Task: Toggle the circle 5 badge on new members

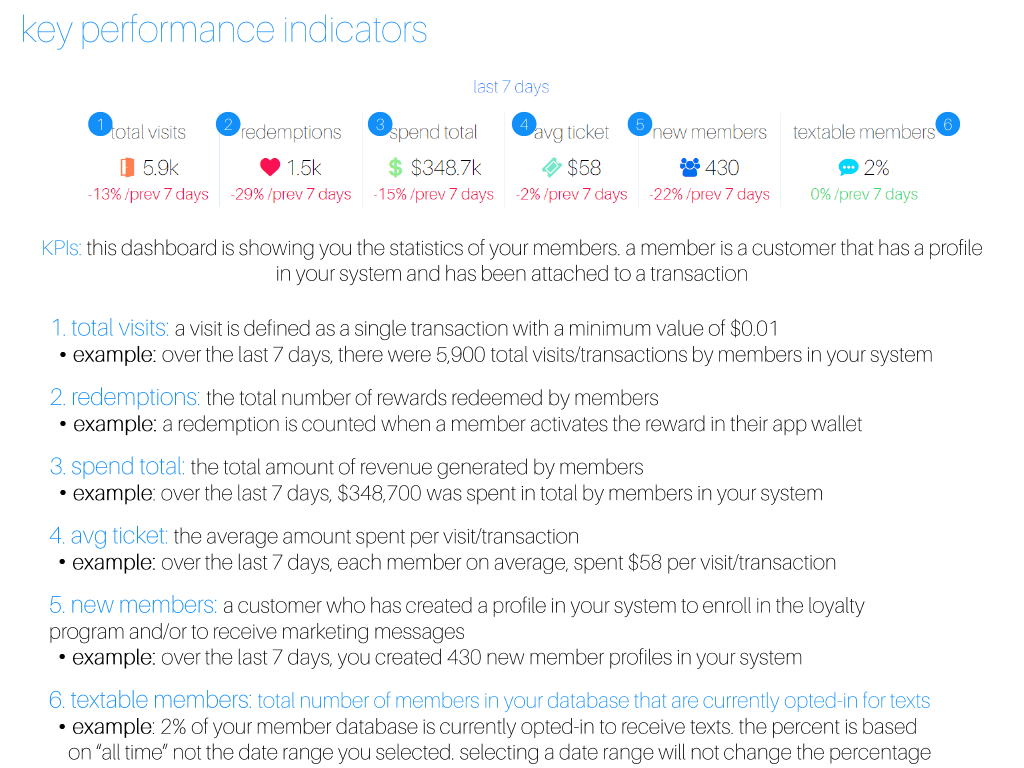Action: coord(639,124)
